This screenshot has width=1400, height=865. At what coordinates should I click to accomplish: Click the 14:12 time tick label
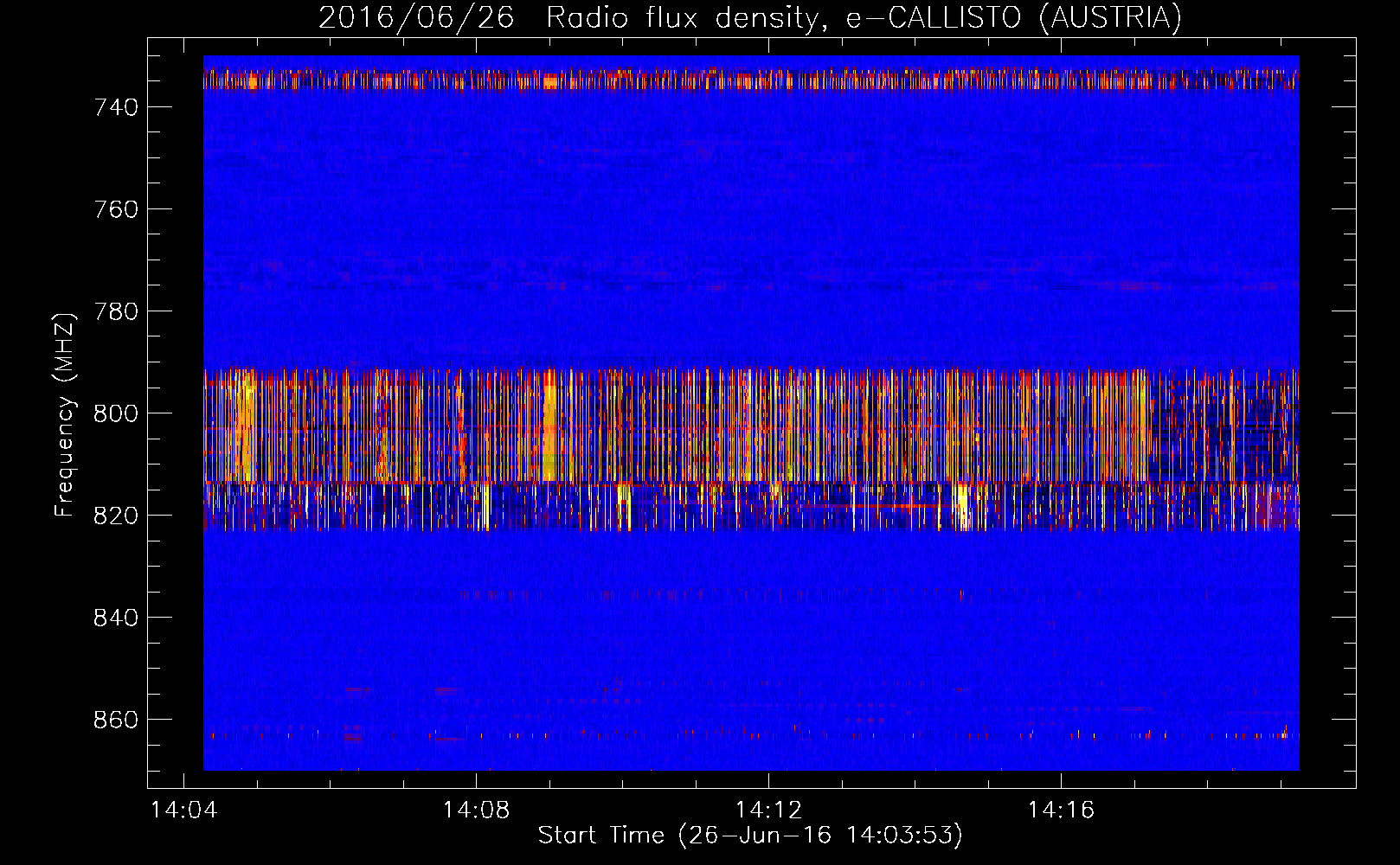(768, 811)
